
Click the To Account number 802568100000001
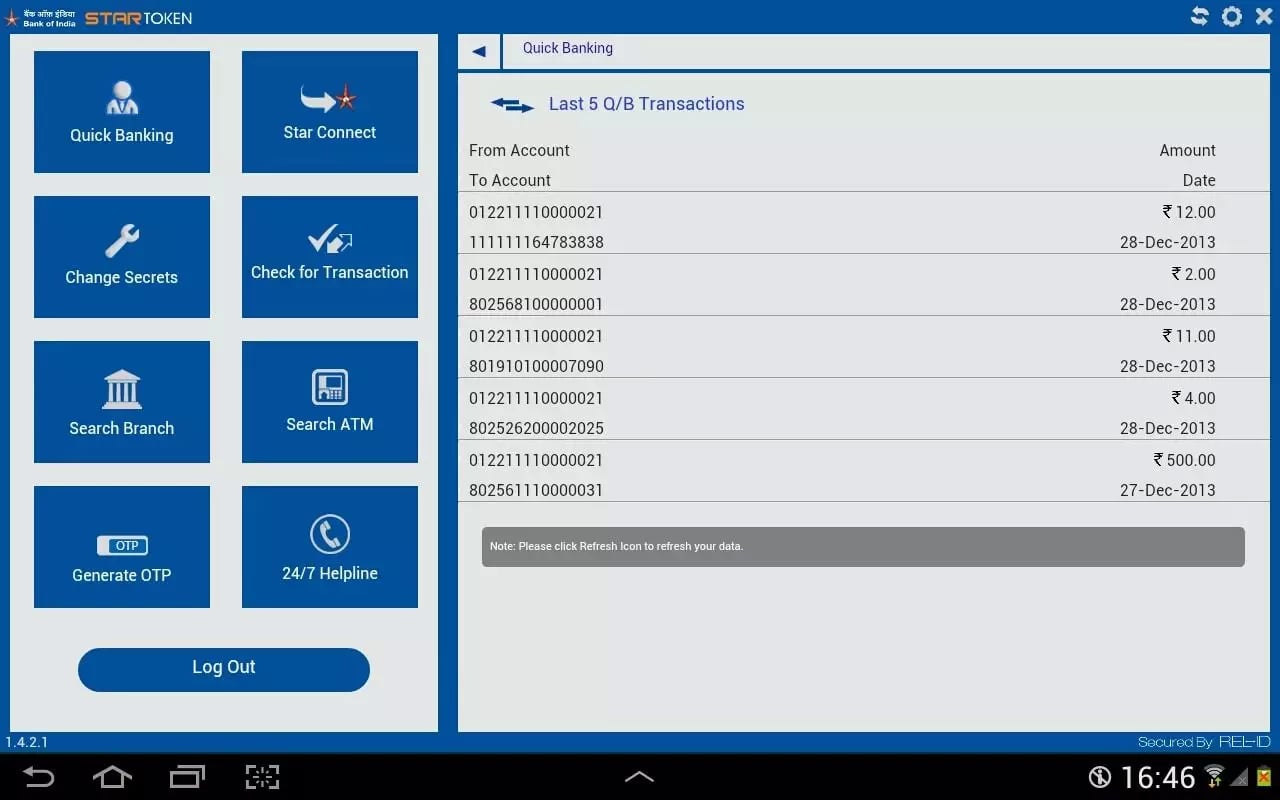536,304
